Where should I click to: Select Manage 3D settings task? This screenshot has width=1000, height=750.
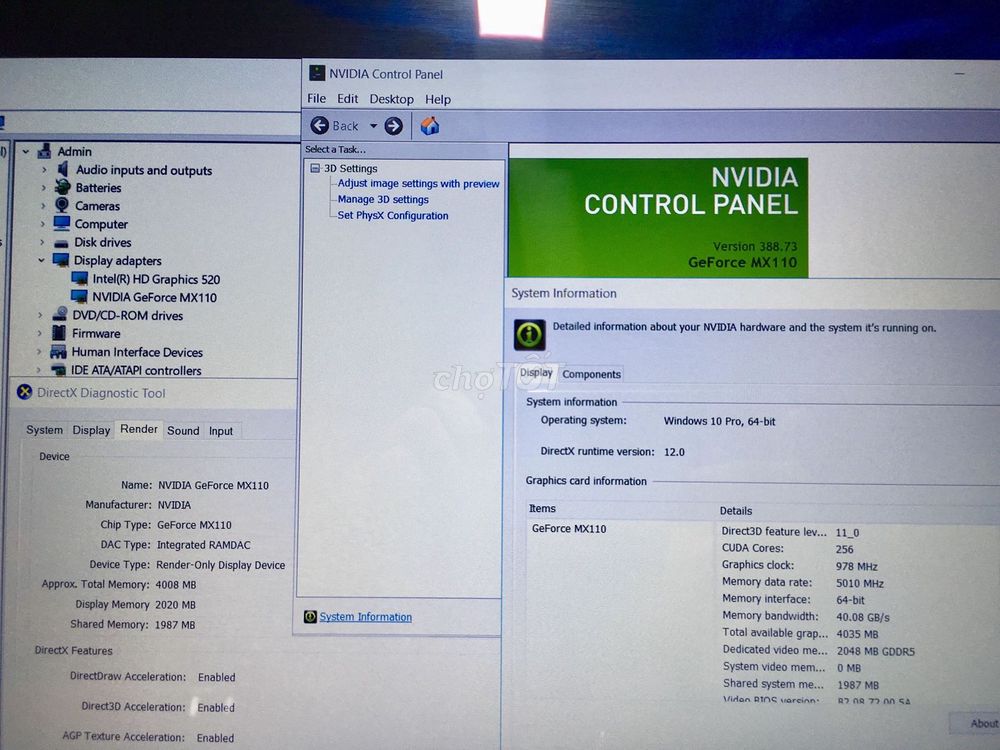(383, 200)
